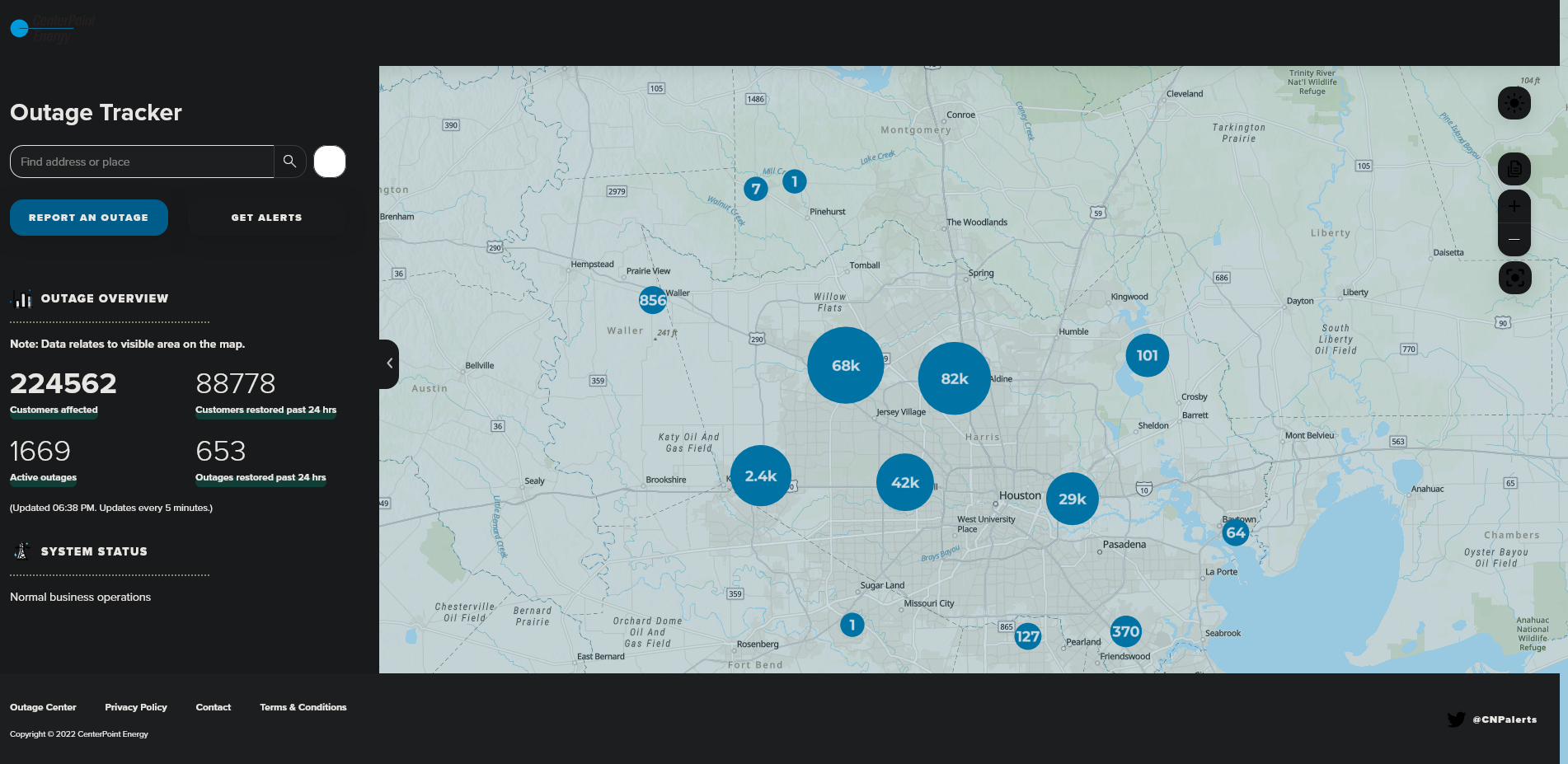Image resolution: width=1568 pixels, height=764 pixels.
Task: Open the Contact footer link
Action: point(214,707)
